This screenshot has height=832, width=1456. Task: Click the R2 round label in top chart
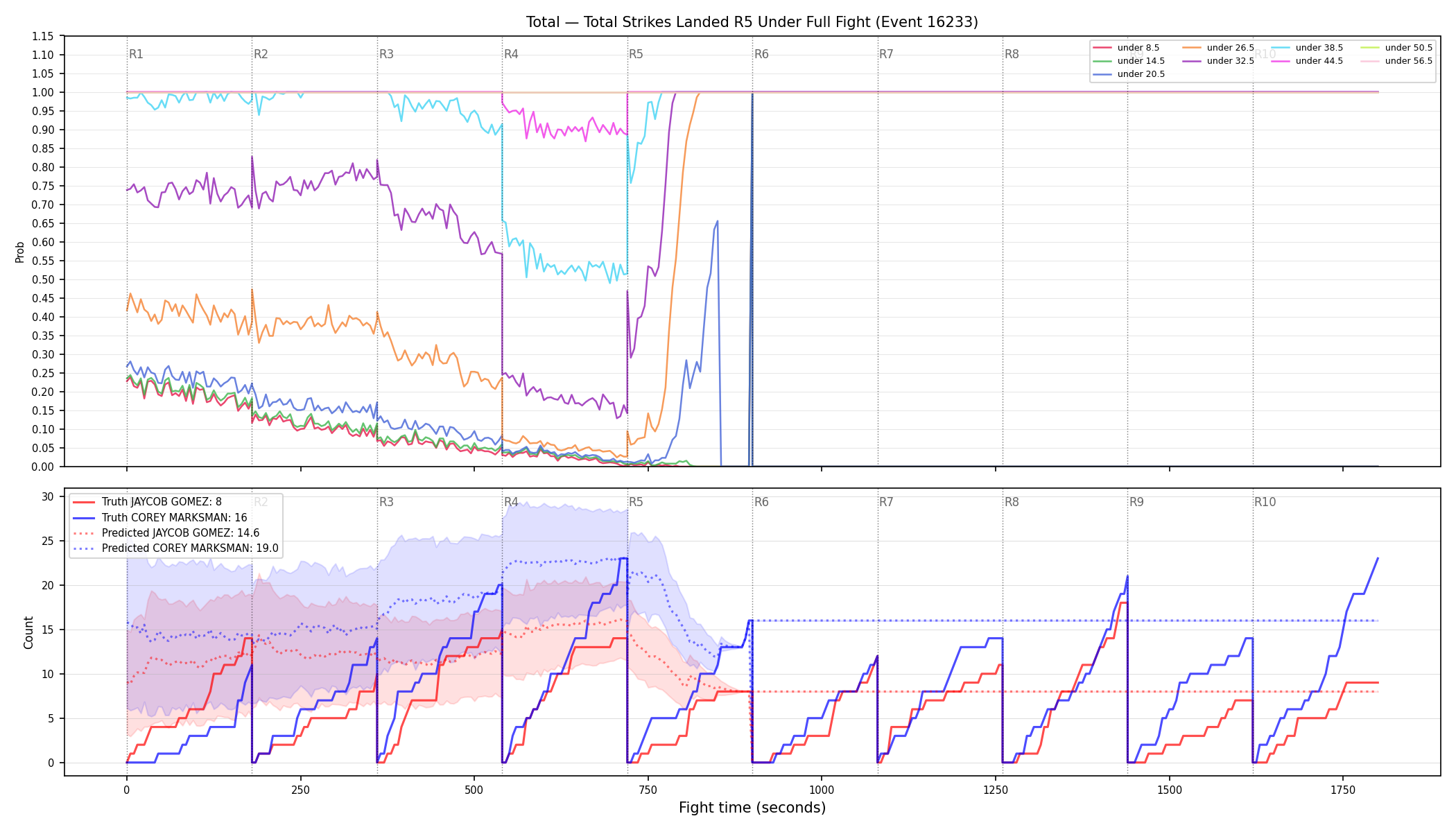coord(261,54)
